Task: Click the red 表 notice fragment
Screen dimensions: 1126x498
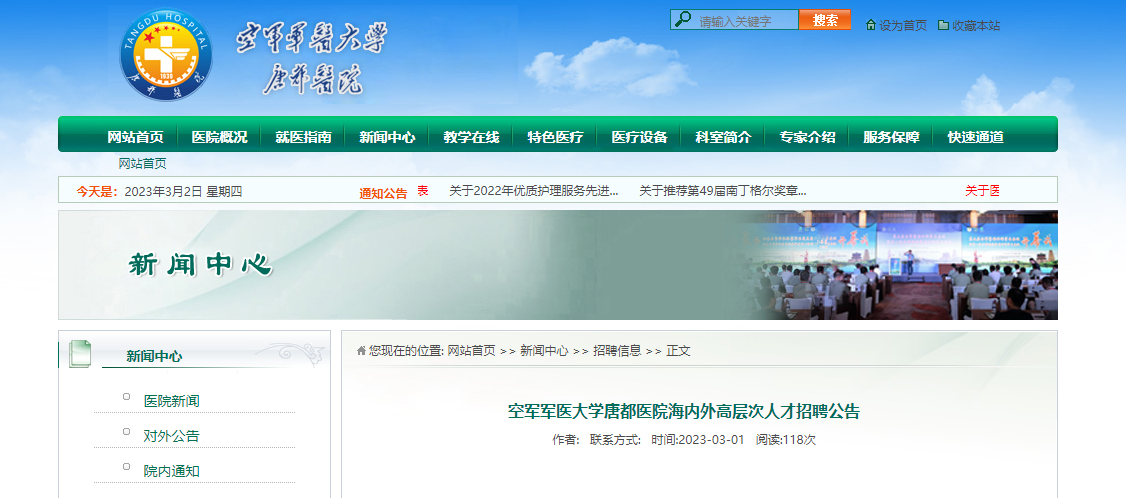Action: [423, 191]
